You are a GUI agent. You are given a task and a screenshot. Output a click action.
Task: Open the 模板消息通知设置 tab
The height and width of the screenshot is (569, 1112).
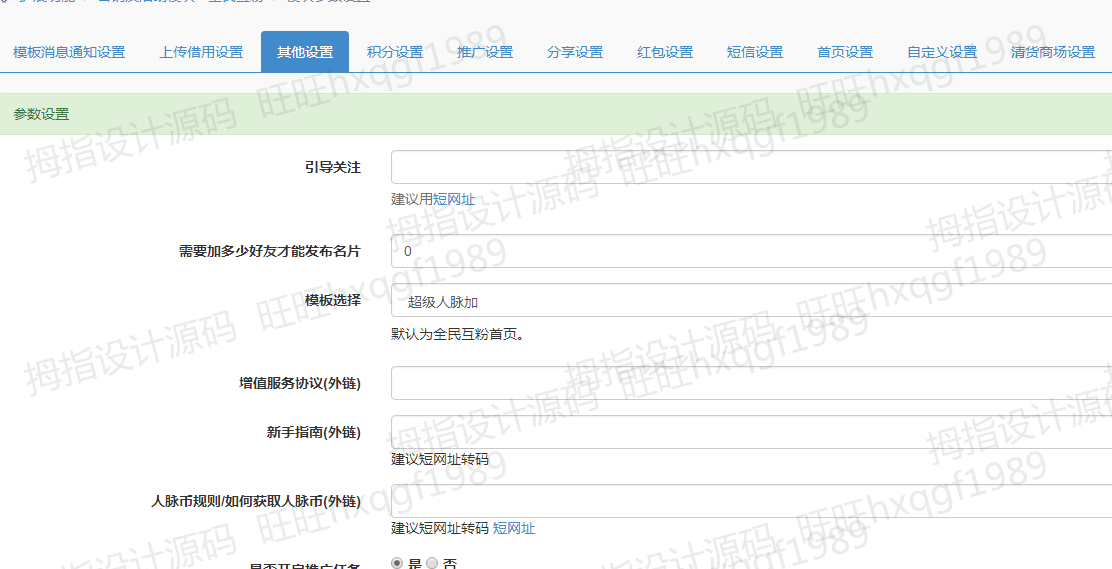pyautogui.click(x=69, y=52)
